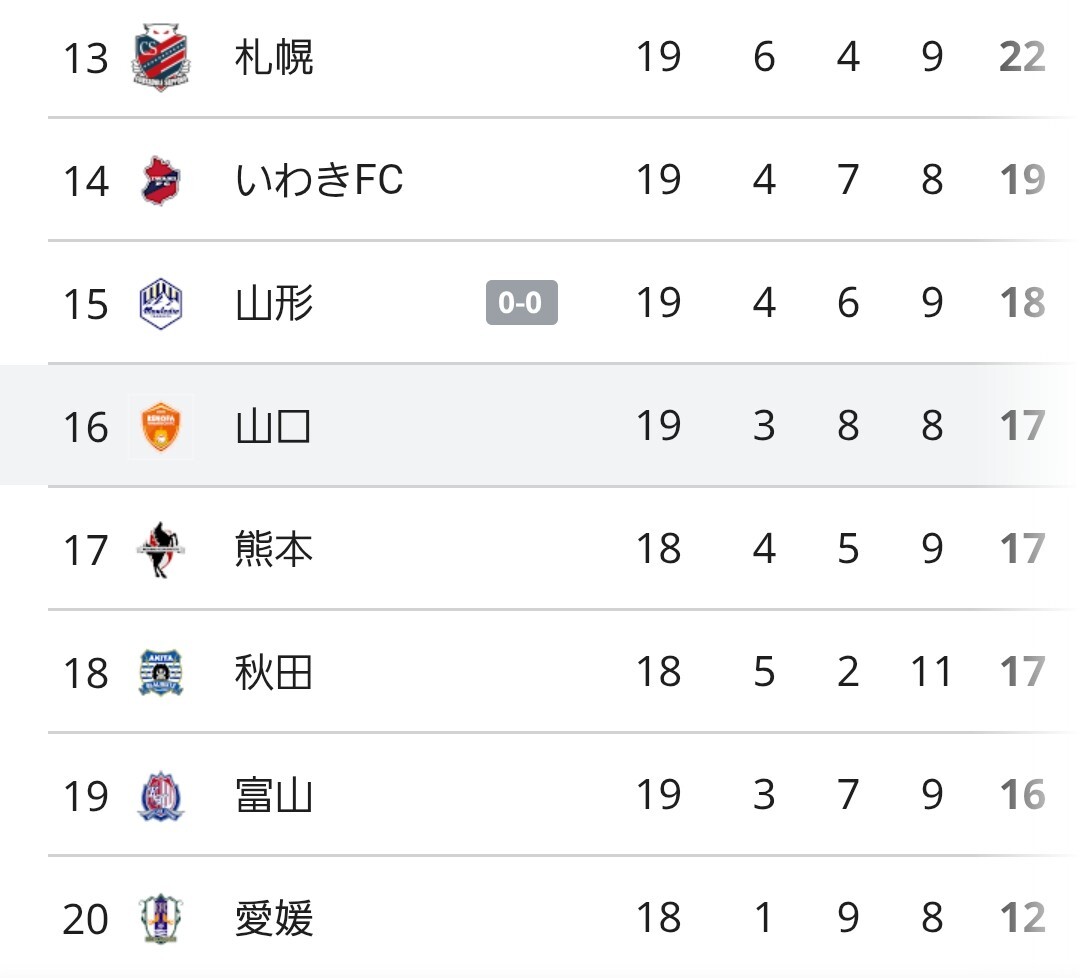Open team page for 札幌

[274, 57]
